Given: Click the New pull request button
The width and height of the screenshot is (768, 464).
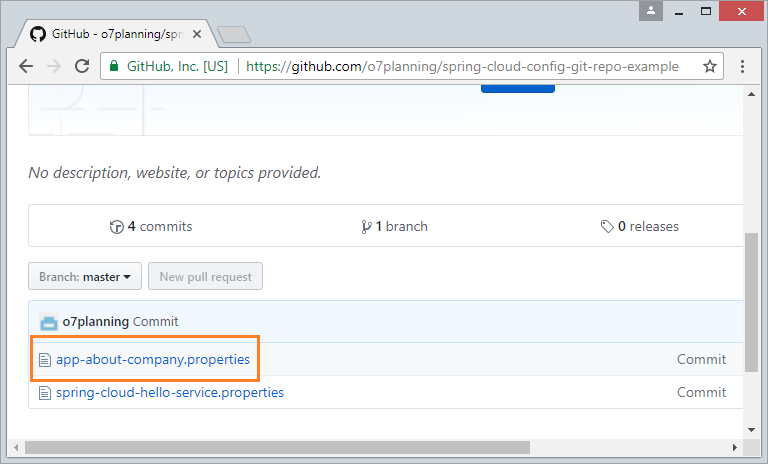Looking at the screenshot, I should (x=205, y=276).
